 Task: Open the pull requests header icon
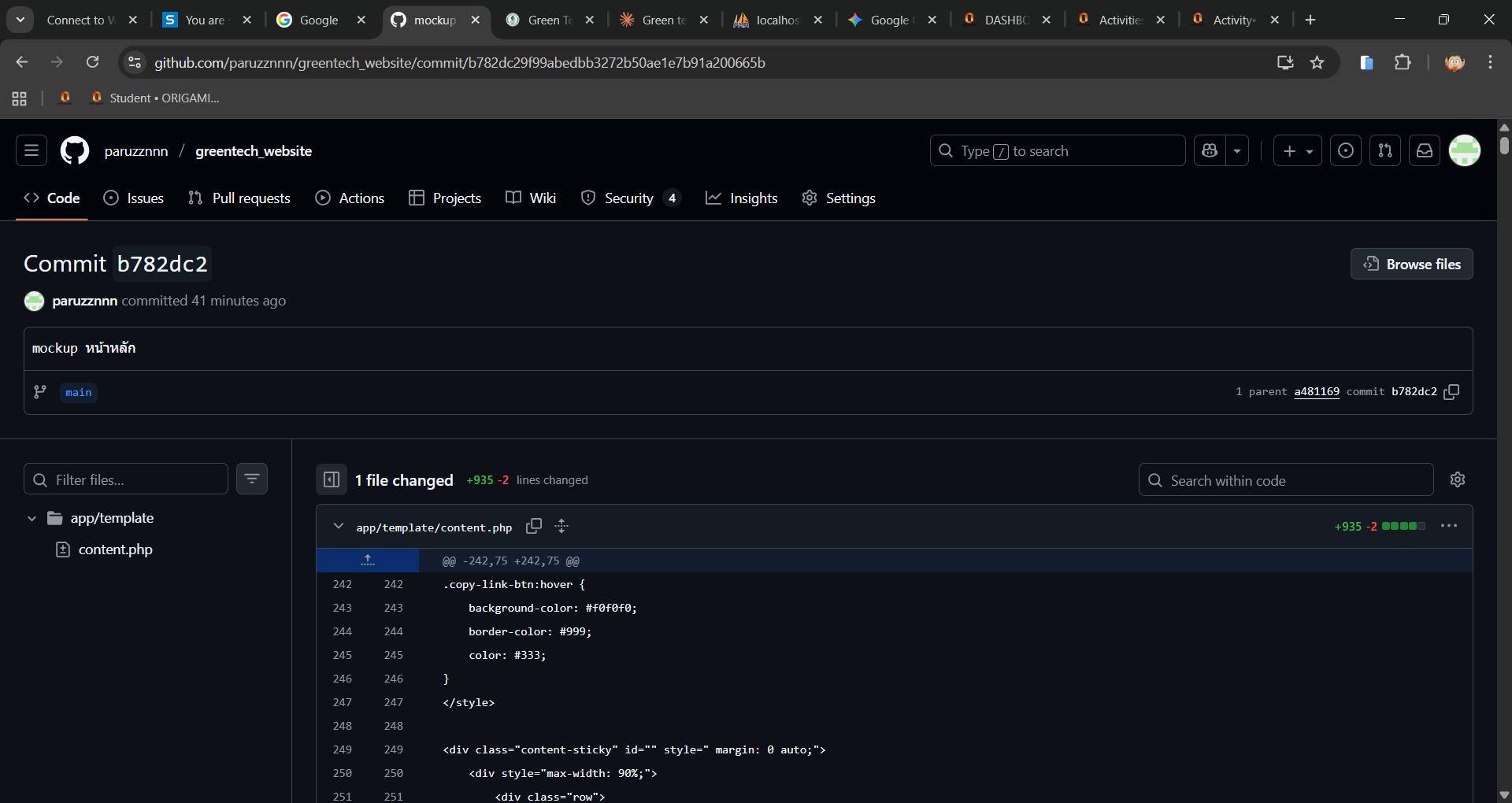[1384, 150]
